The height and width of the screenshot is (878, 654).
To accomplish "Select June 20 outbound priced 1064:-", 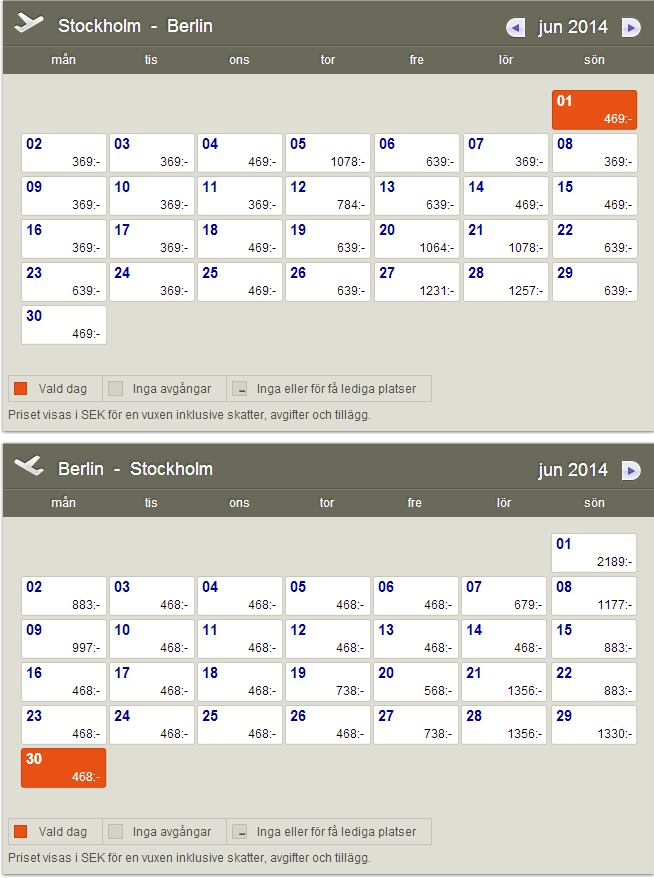I will click(416, 238).
